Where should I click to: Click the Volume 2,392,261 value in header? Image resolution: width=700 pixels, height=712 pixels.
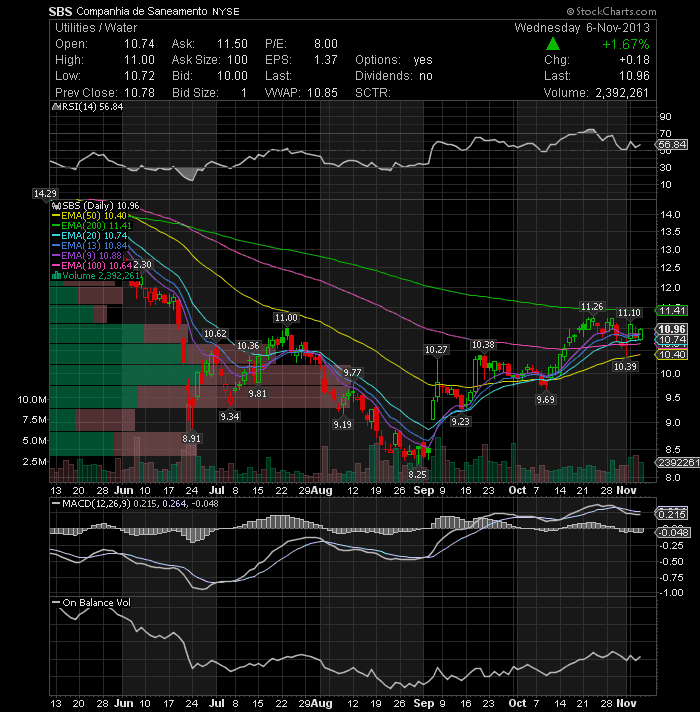click(x=621, y=93)
